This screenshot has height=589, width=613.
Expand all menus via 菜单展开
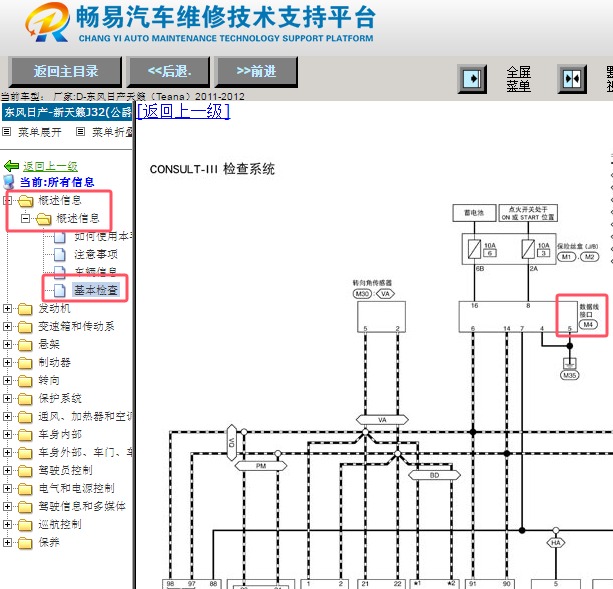pyautogui.click(x=39, y=132)
